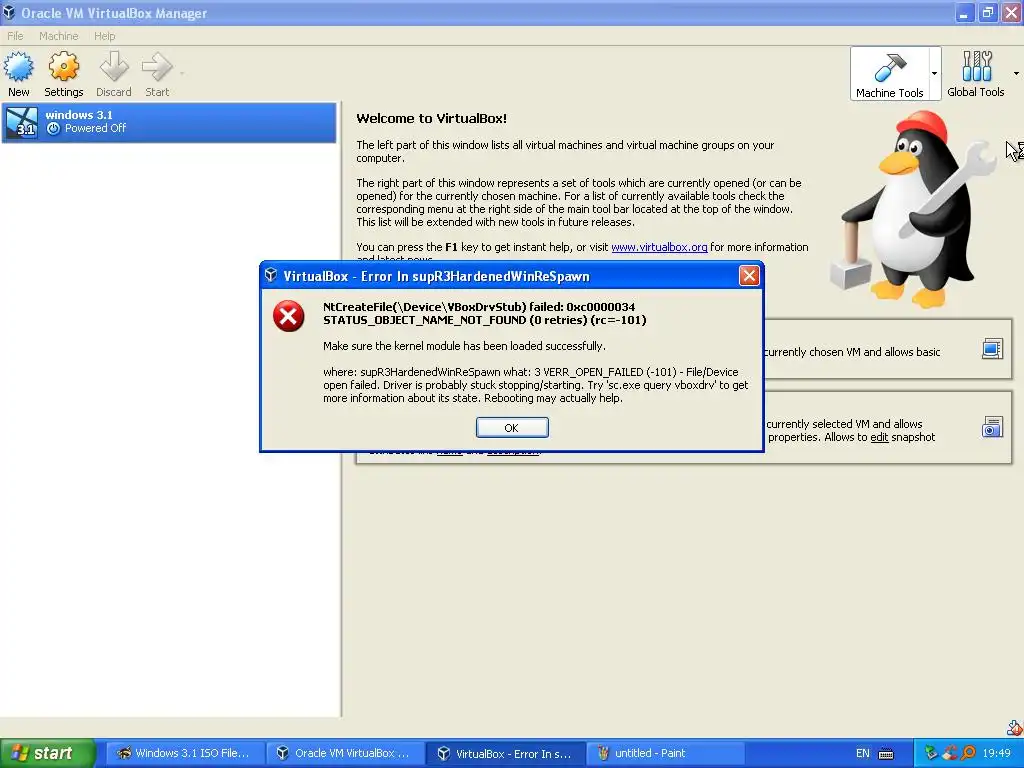Click the VirtualBox Manager title bar icon
This screenshot has width=1024, height=768.
click(8, 12)
